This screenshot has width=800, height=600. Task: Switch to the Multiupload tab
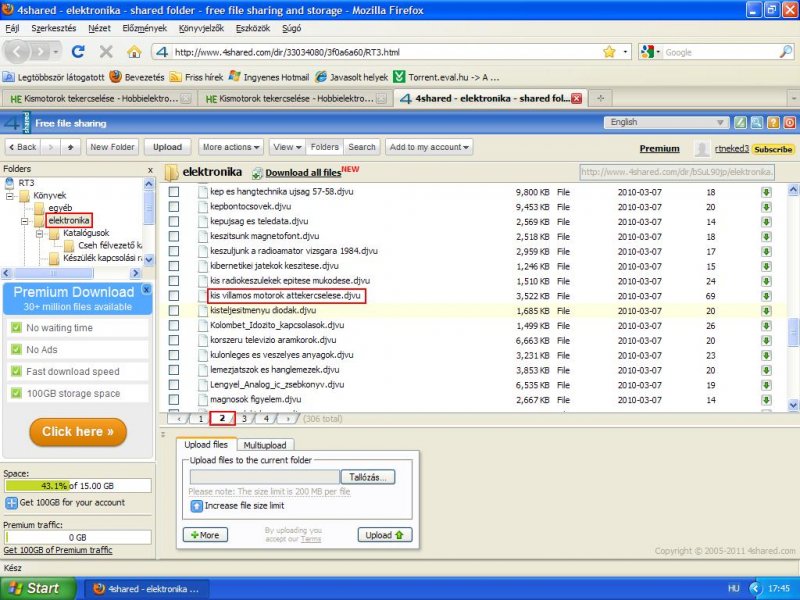point(265,445)
